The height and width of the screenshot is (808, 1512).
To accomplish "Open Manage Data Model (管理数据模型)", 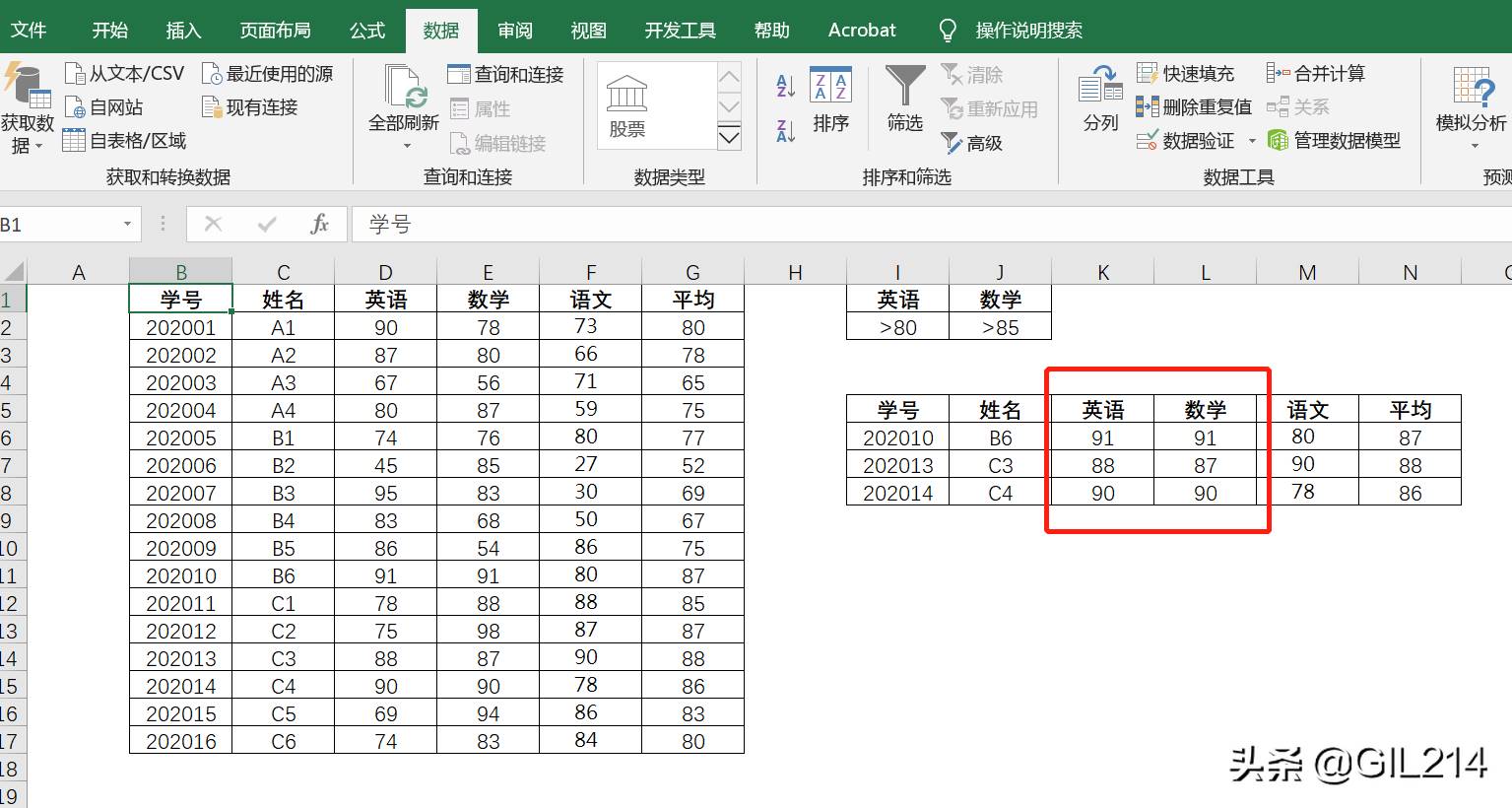I will 1334,141.
